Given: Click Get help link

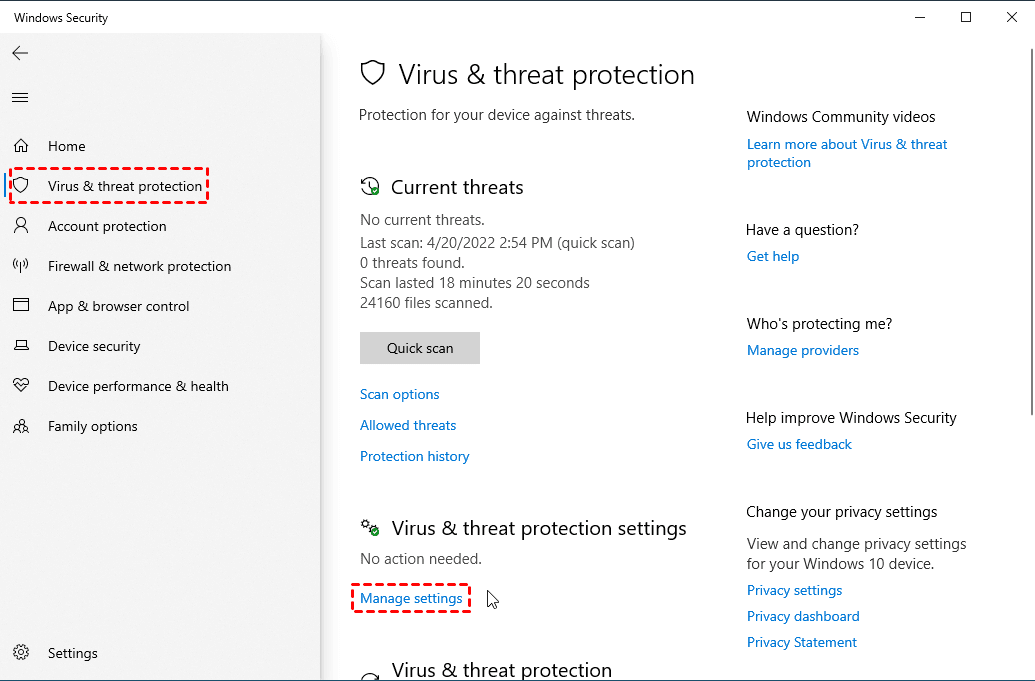Looking at the screenshot, I should tap(773, 256).
